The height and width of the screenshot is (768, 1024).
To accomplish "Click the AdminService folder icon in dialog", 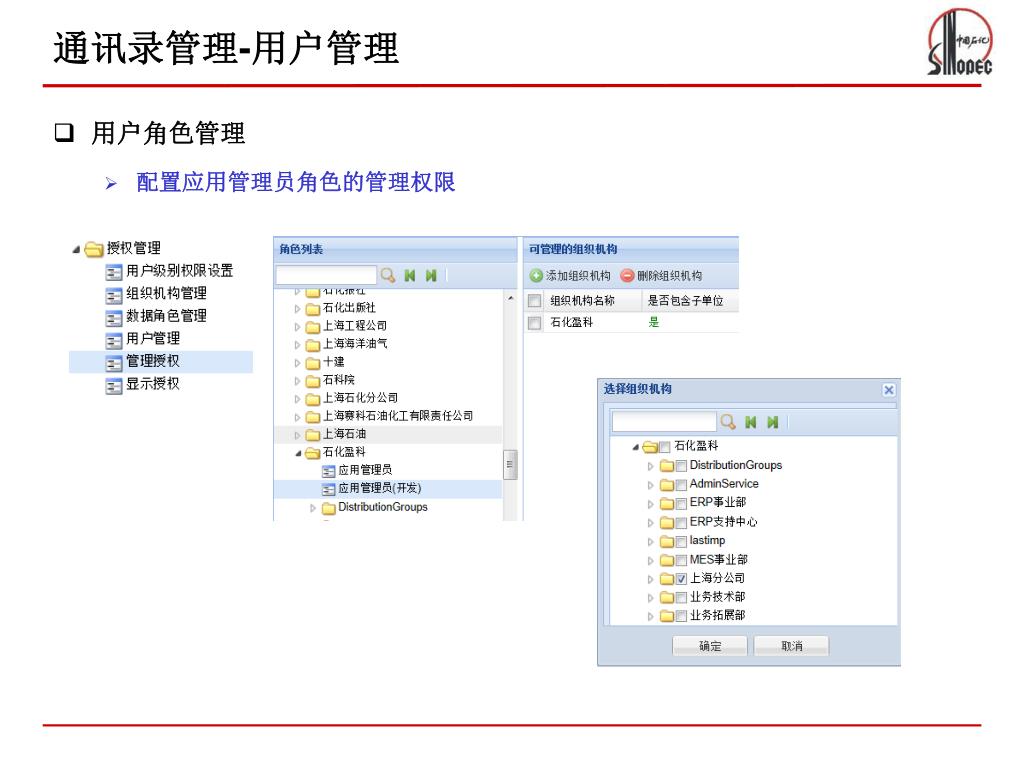I will click(666, 485).
